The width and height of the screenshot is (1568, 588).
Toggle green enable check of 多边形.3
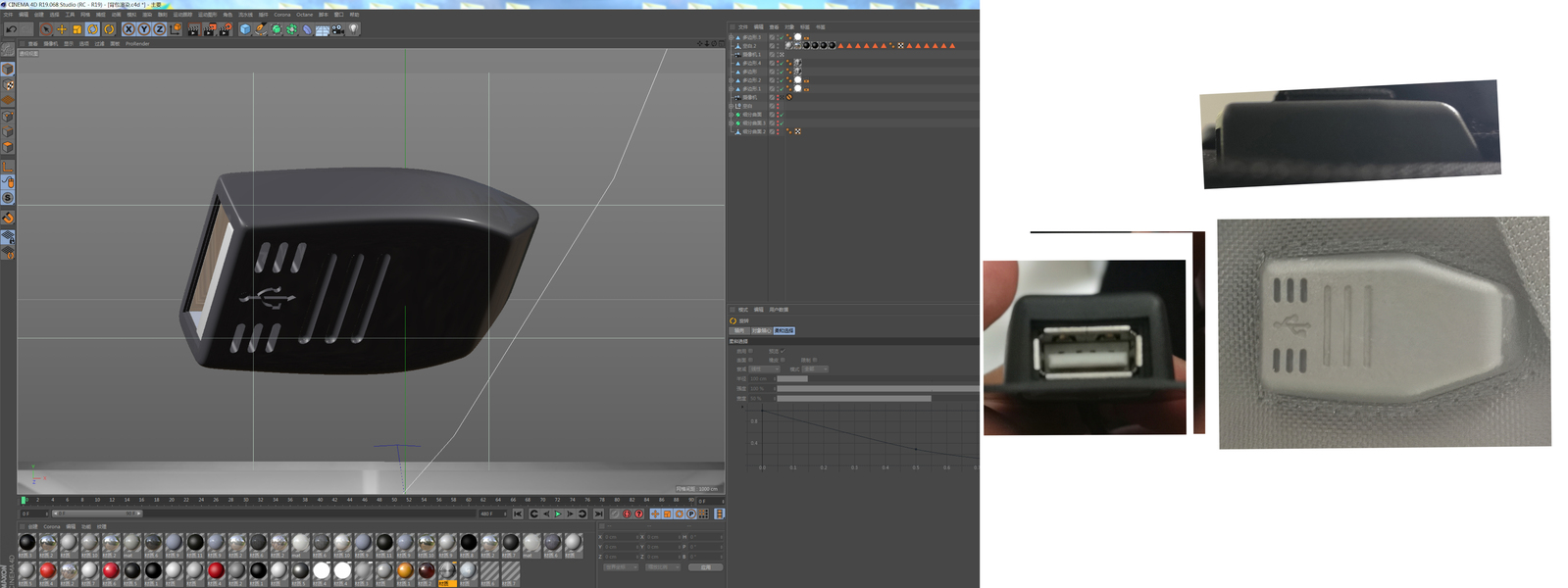point(782,37)
